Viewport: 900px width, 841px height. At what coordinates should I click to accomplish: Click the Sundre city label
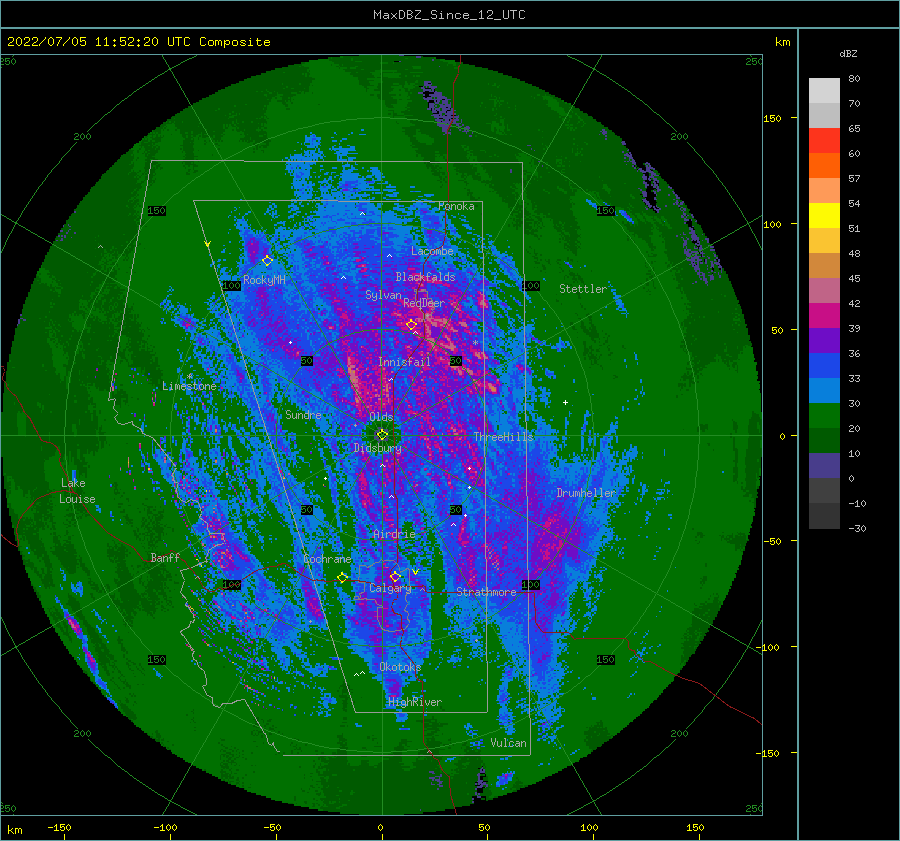[303, 414]
